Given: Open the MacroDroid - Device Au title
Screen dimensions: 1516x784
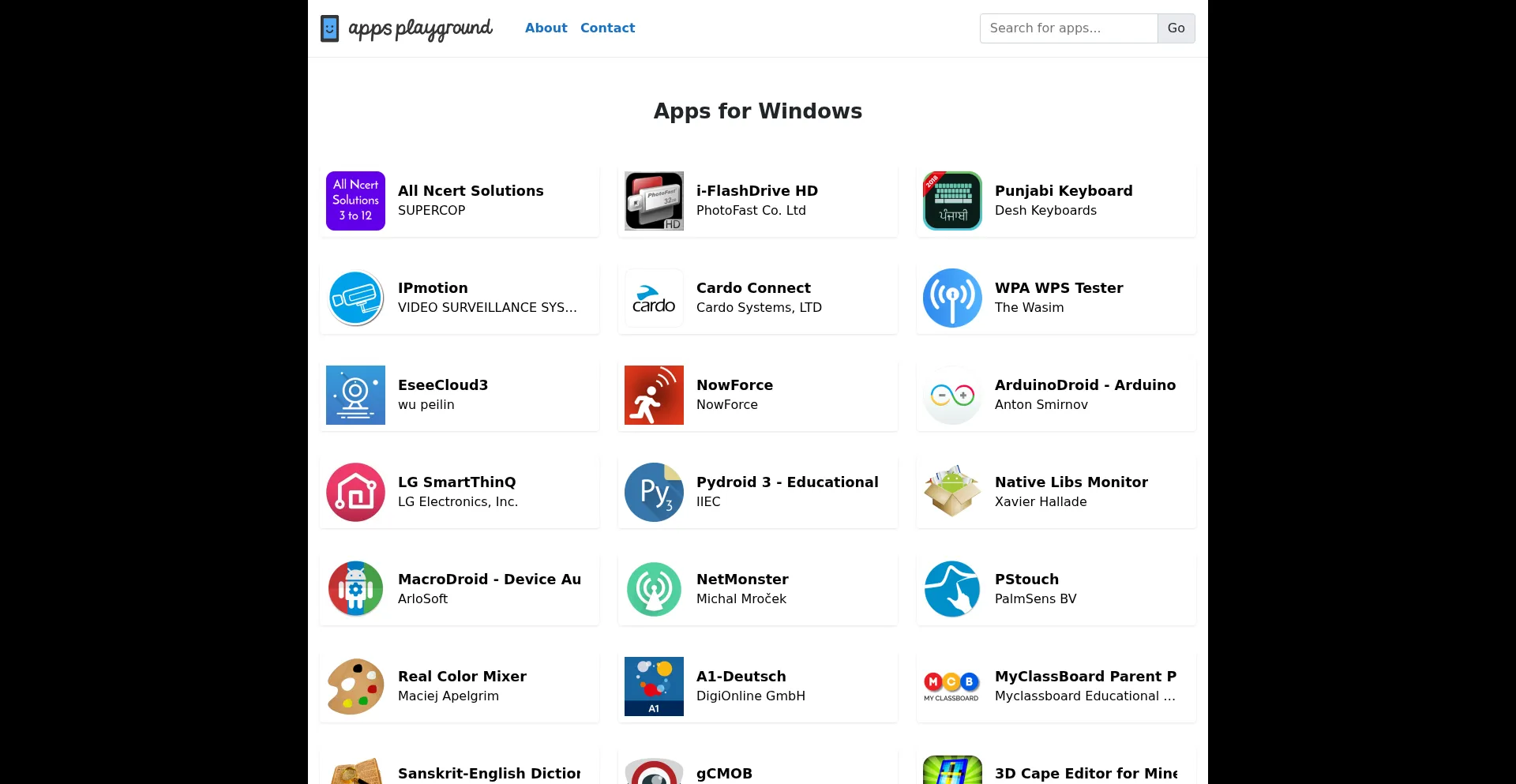Looking at the screenshot, I should click(x=490, y=580).
